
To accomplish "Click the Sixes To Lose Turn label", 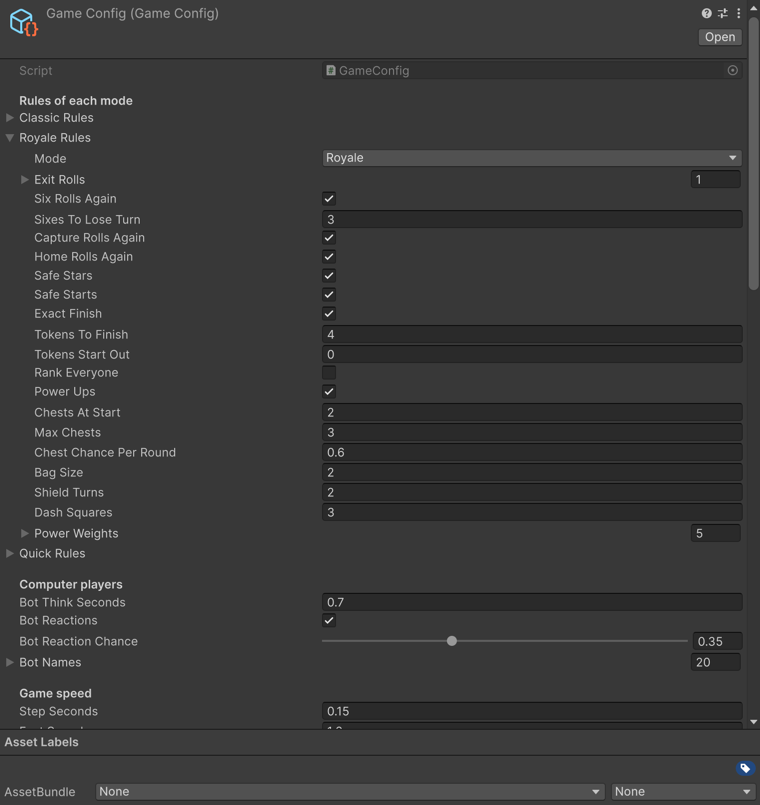I will click(87, 219).
